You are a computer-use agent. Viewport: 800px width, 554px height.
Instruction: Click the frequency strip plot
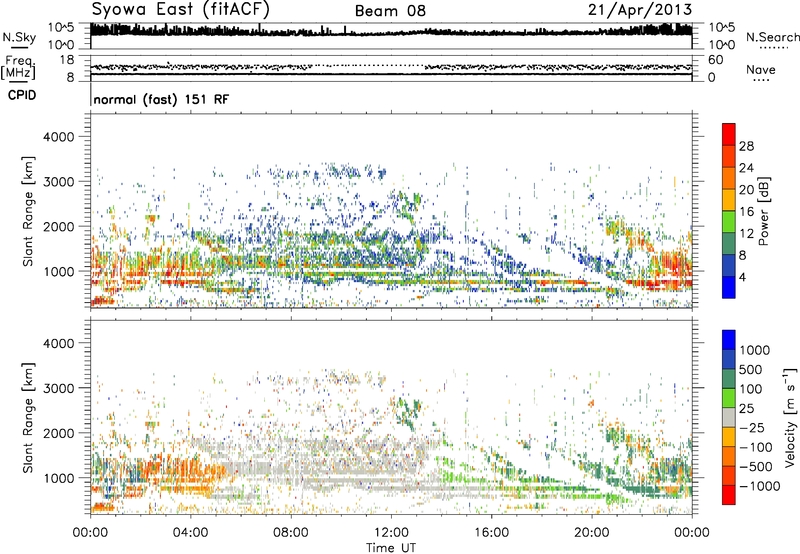pos(391,68)
